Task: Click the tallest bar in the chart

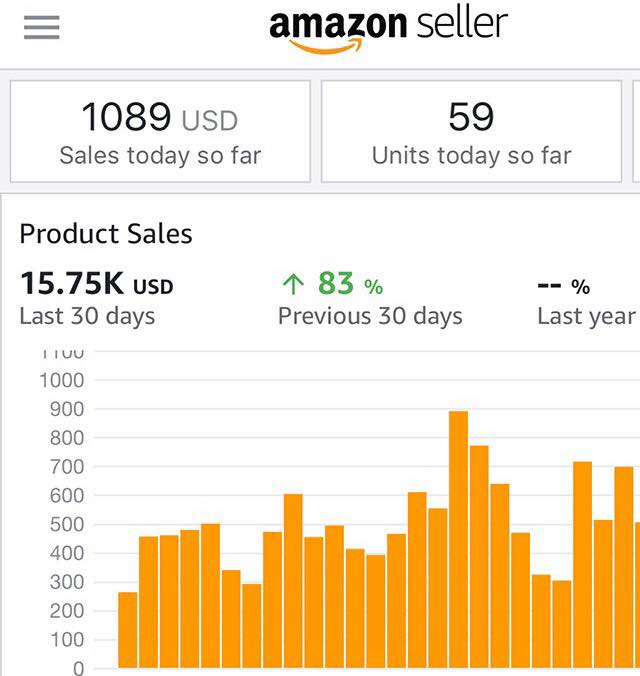Action: click(x=458, y=539)
